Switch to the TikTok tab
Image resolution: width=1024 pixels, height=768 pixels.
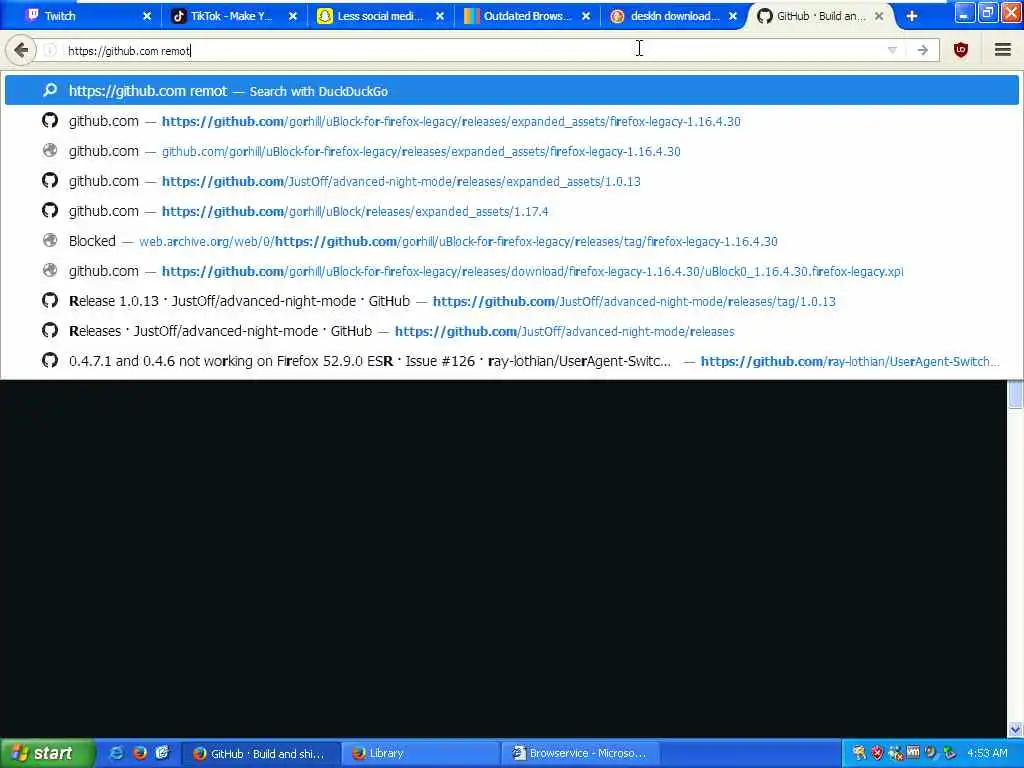[235, 16]
